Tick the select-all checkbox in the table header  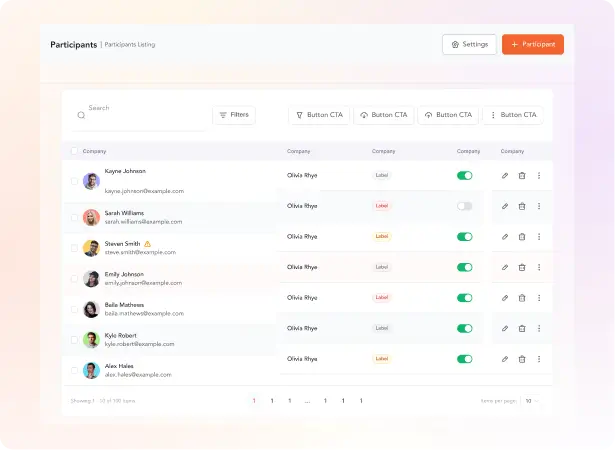pos(74,151)
